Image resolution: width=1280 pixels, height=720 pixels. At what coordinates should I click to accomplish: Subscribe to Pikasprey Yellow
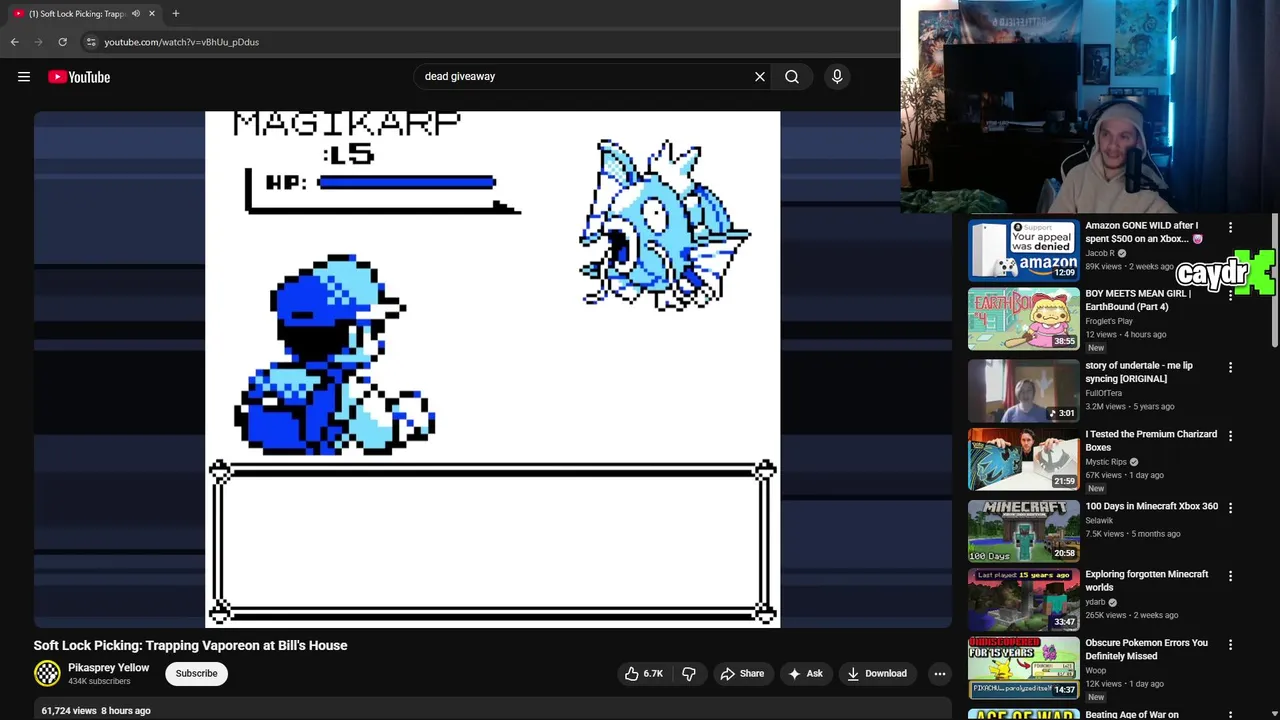click(x=196, y=673)
